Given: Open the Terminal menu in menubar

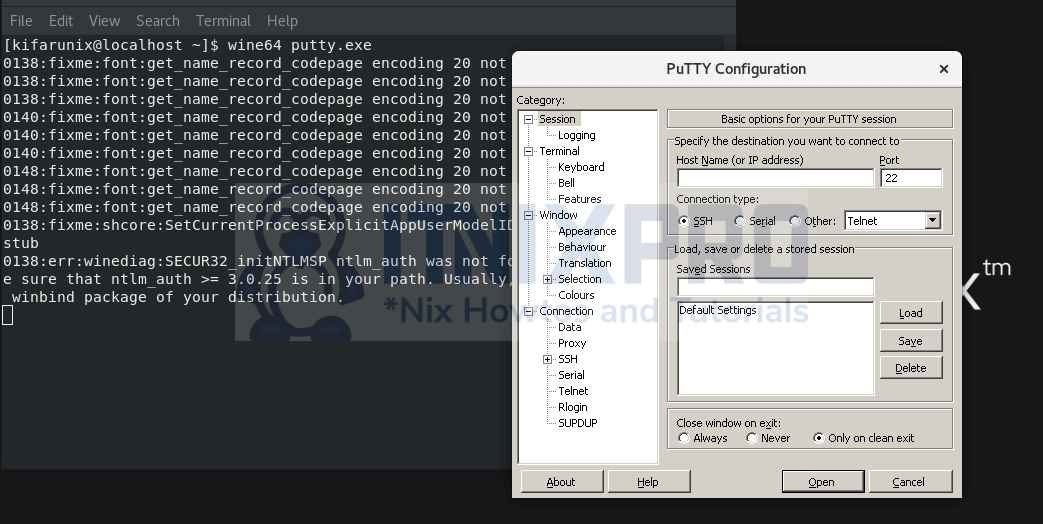Looking at the screenshot, I should (x=223, y=21).
